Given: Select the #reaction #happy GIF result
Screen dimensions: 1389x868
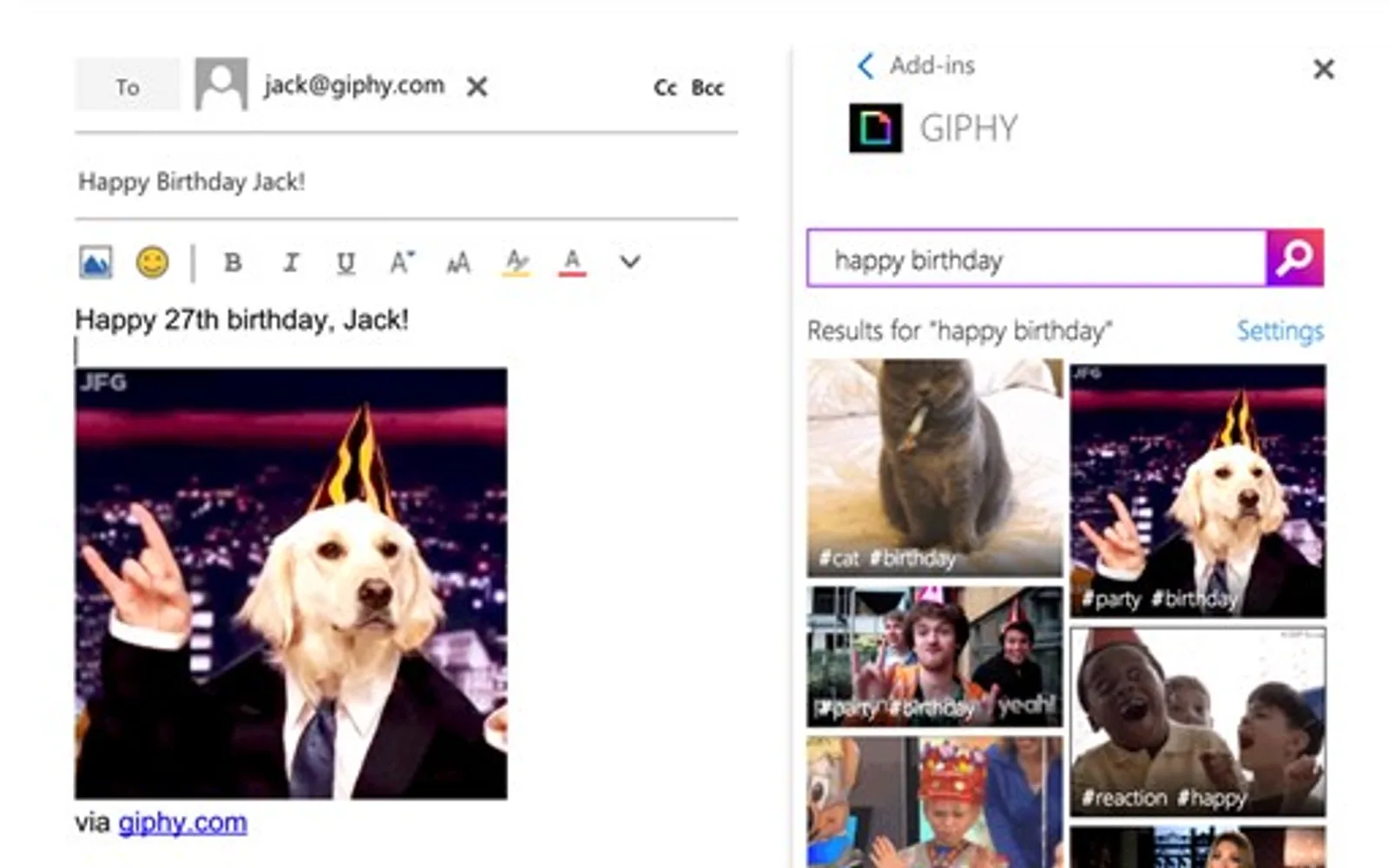Looking at the screenshot, I should 1198,722.
